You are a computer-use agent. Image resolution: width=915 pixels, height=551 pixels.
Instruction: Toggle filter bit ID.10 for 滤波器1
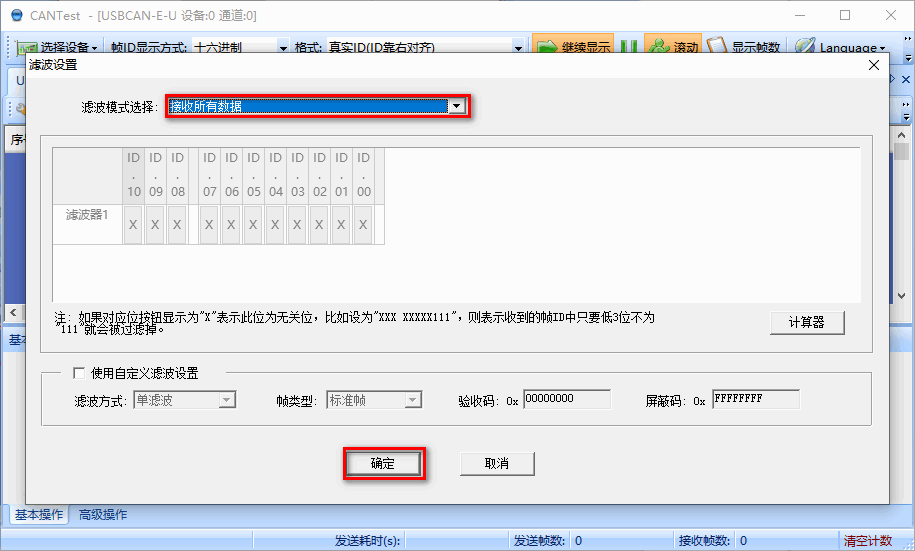(x=133, y=225)
